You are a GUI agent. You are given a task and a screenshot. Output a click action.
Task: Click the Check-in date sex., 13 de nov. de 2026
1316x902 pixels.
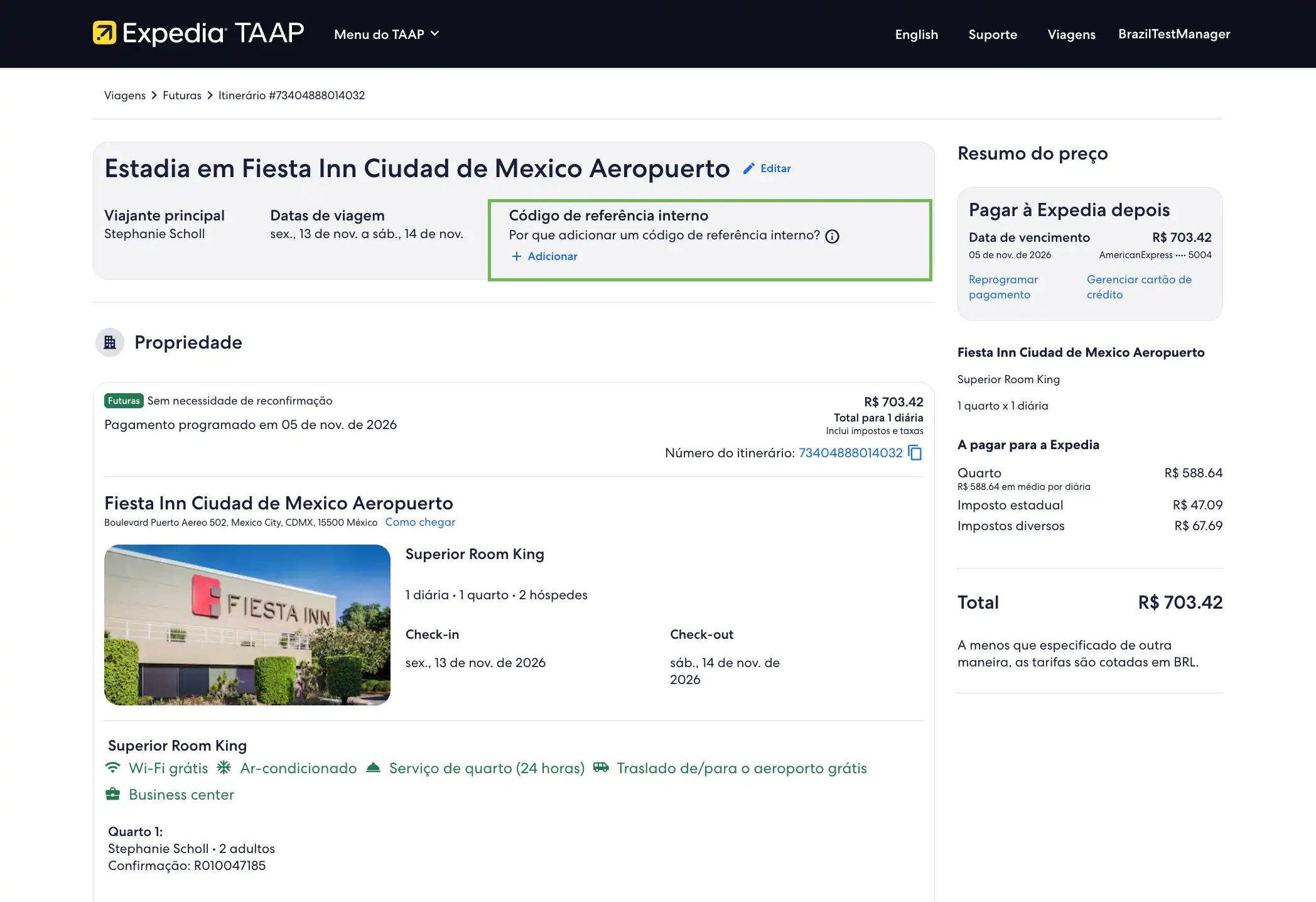click(475, 663)
